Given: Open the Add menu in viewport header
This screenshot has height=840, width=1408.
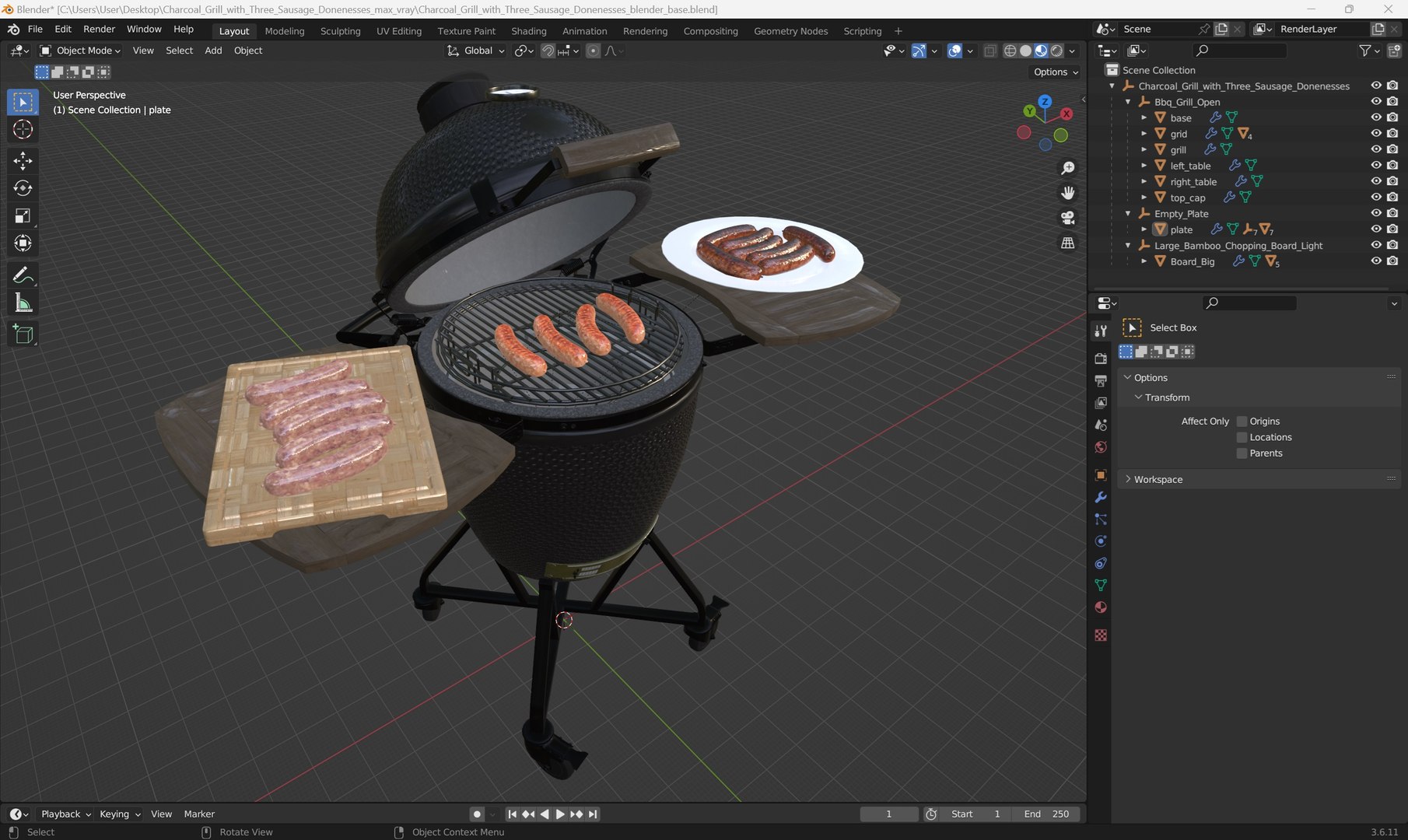Looking at the screenshot, I should [213, 51].
